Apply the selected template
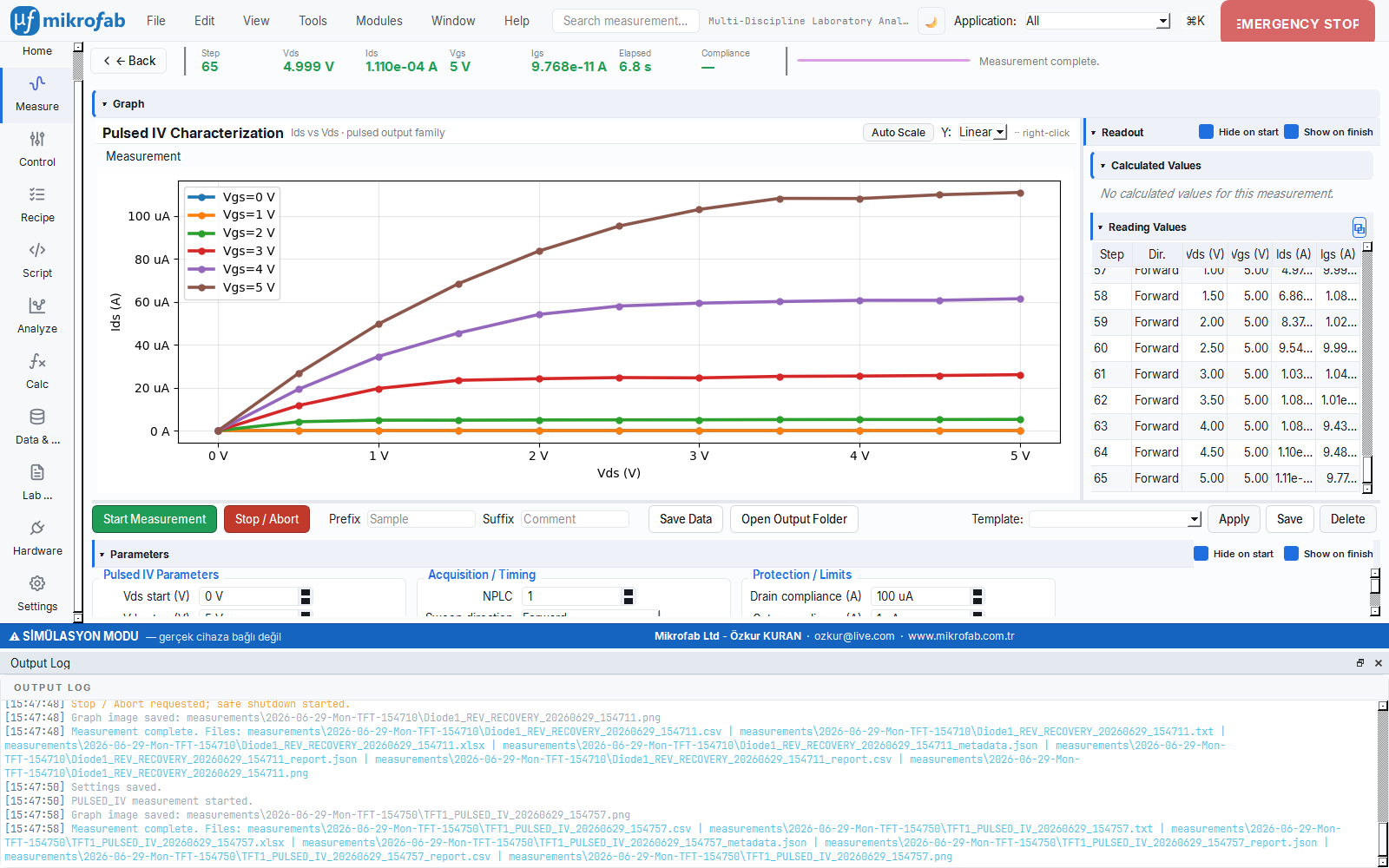Viewport: 1389px width, 868px height. pyautogui.click(x=1234, y=519)
